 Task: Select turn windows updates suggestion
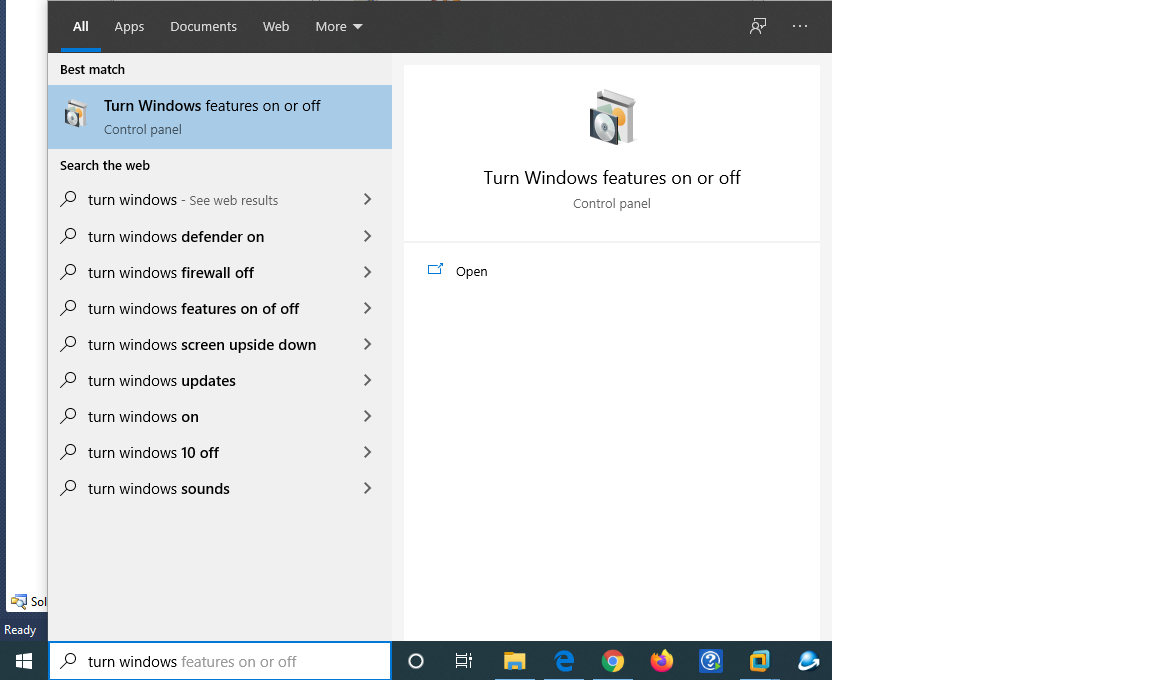click(220, 380)
